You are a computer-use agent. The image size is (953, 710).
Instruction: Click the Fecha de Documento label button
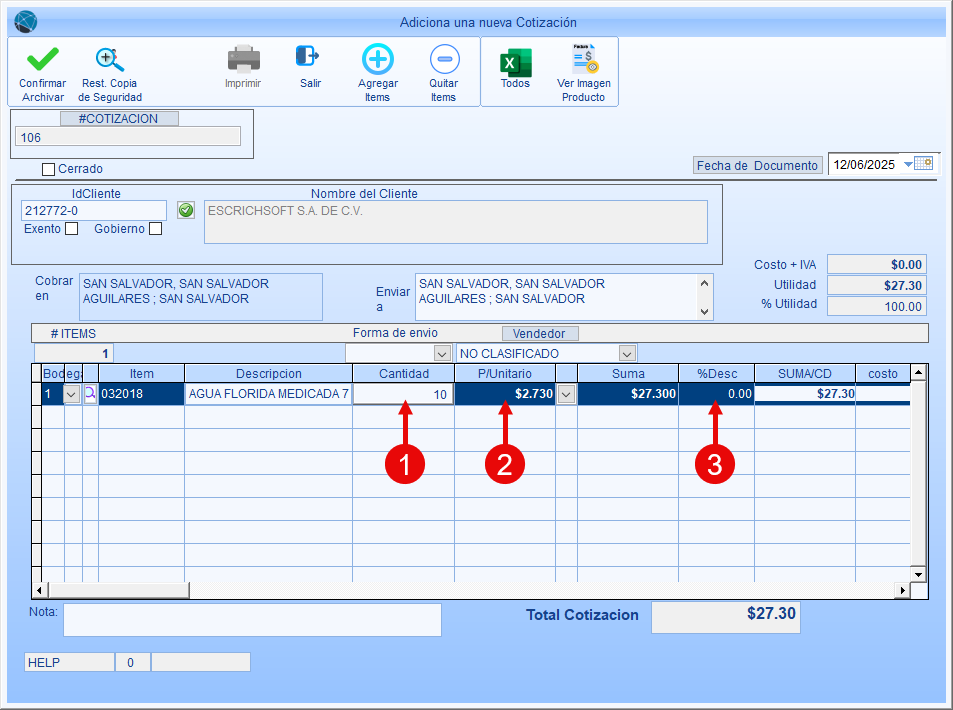(757, 165)
